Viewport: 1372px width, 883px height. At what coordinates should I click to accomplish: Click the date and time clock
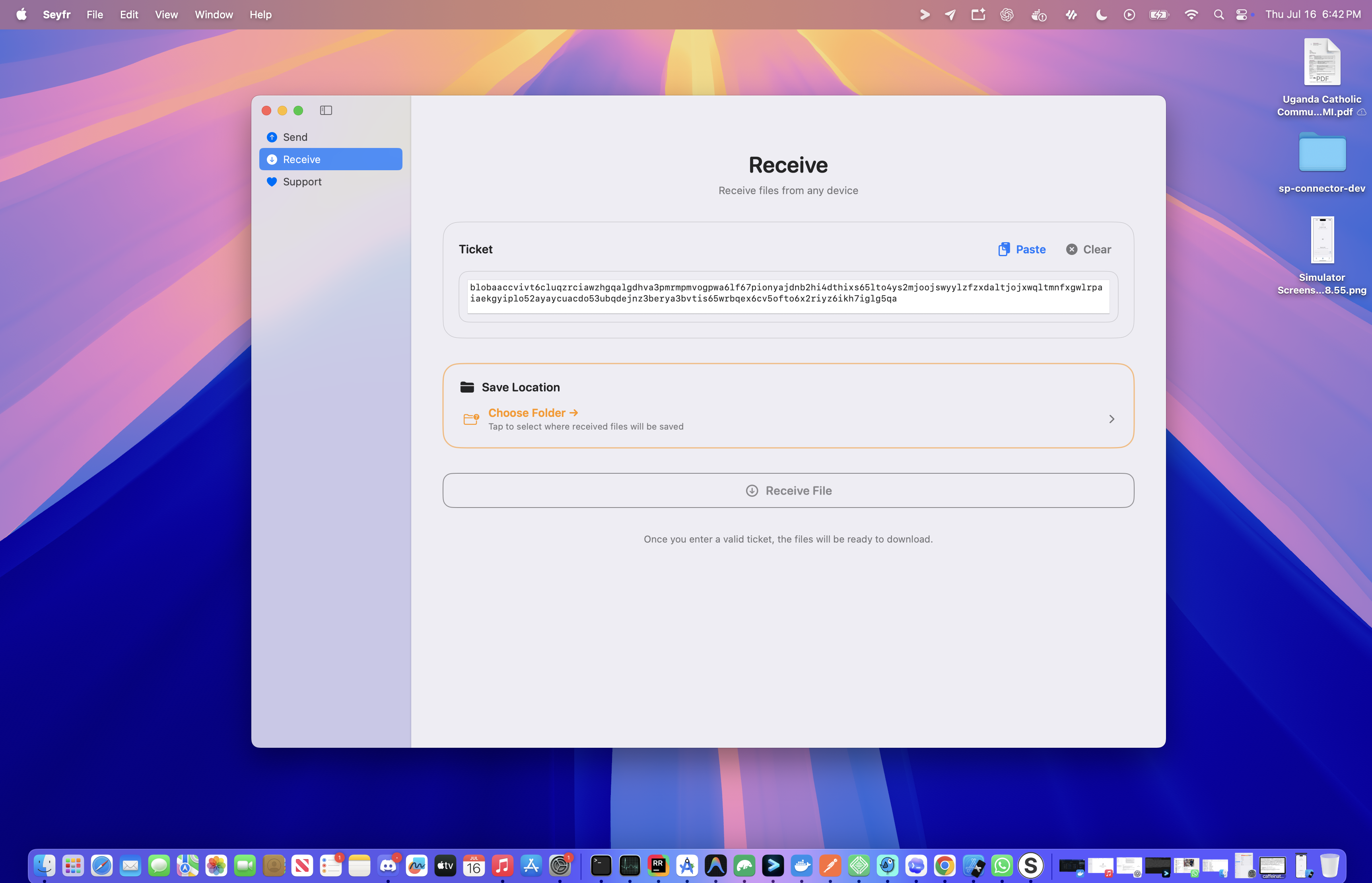(1313, 14)
